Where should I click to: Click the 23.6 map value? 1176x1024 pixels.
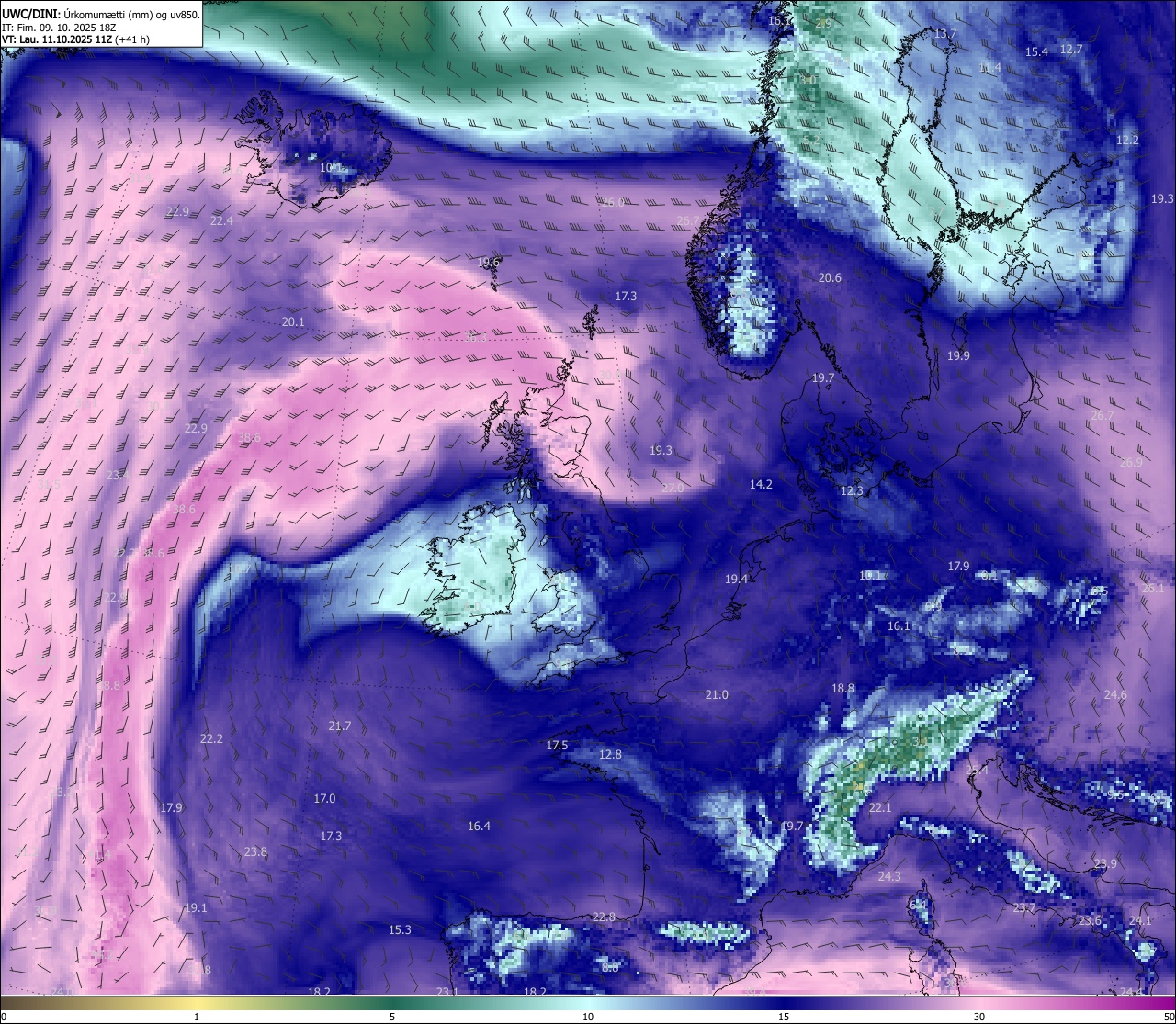tap(1090, 920)
